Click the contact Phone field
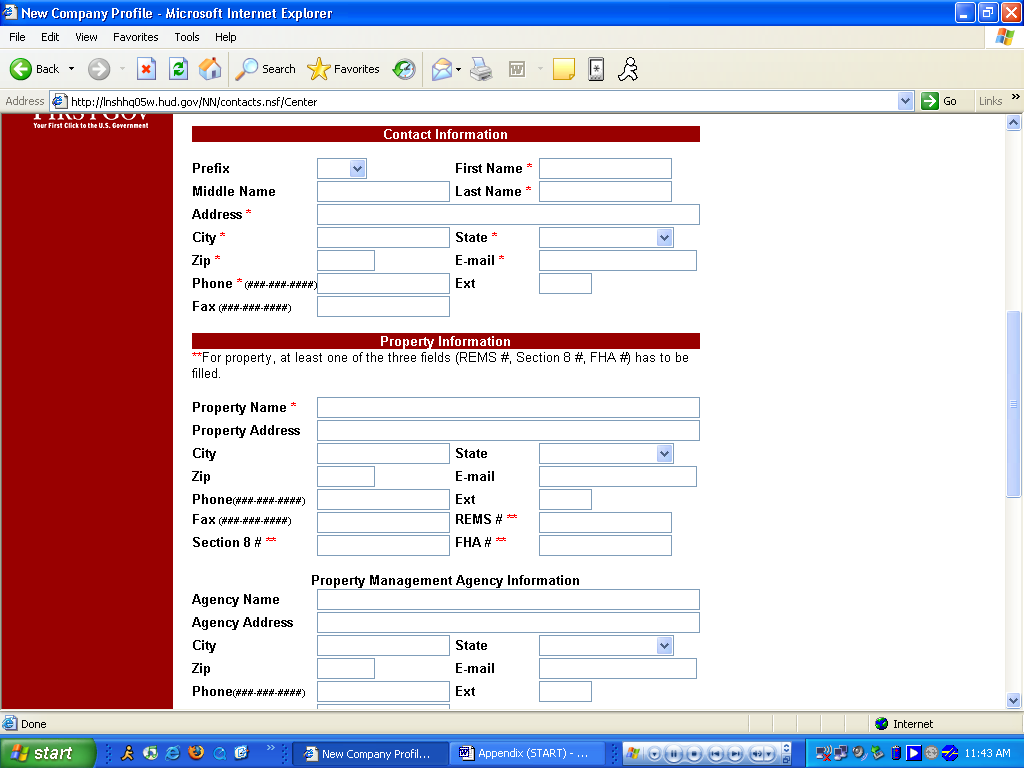1024x768 pixels. pos(383,283)
